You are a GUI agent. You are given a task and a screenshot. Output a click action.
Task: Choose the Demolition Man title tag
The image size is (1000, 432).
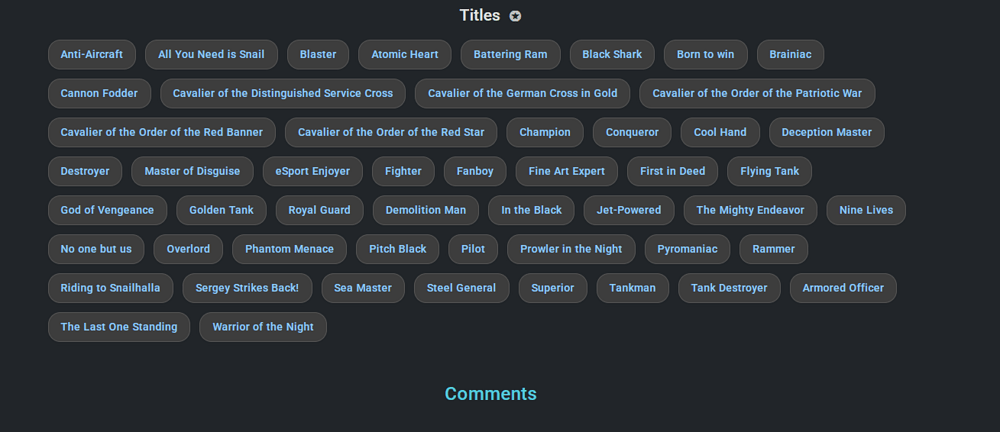pos(426,210)
